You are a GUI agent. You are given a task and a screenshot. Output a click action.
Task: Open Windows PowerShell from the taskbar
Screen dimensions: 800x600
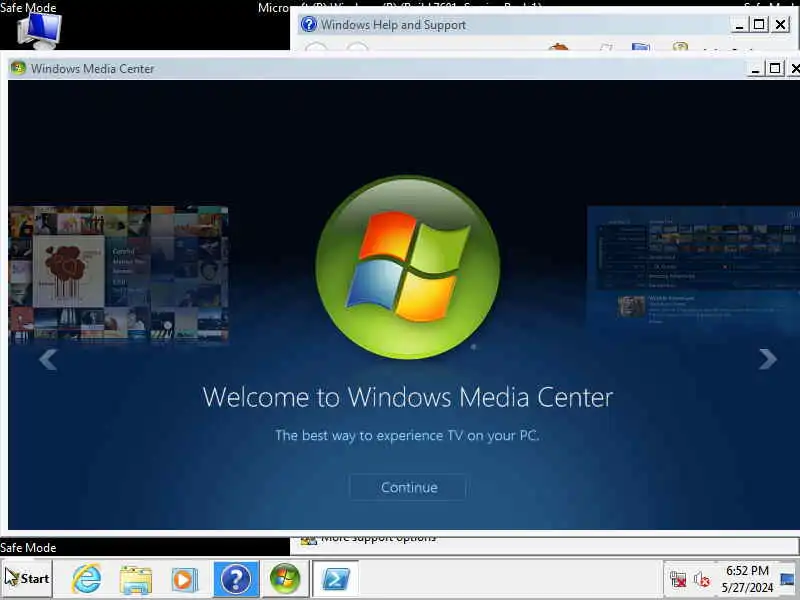point(335,579)
